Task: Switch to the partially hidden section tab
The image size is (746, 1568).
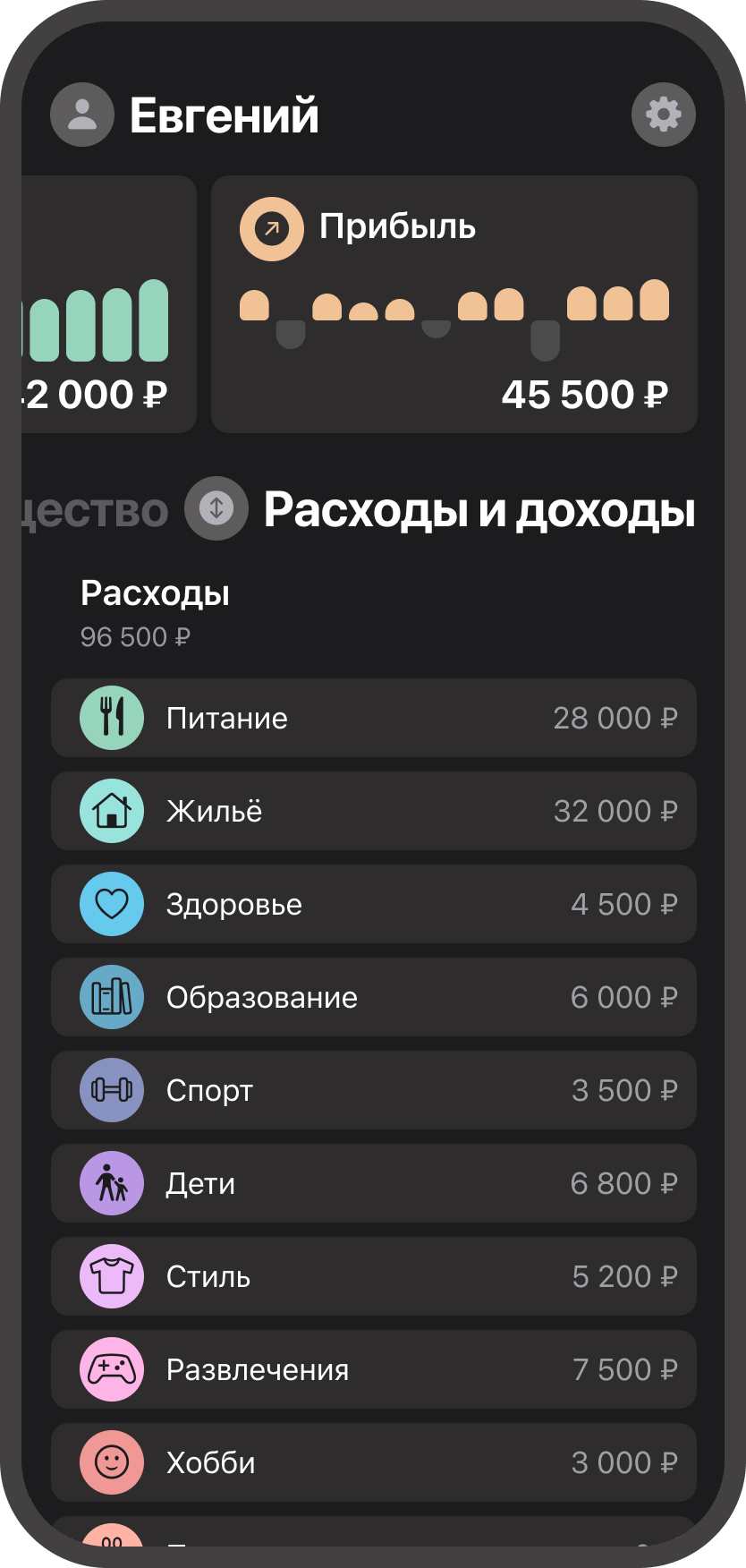Action: [94, 512]
